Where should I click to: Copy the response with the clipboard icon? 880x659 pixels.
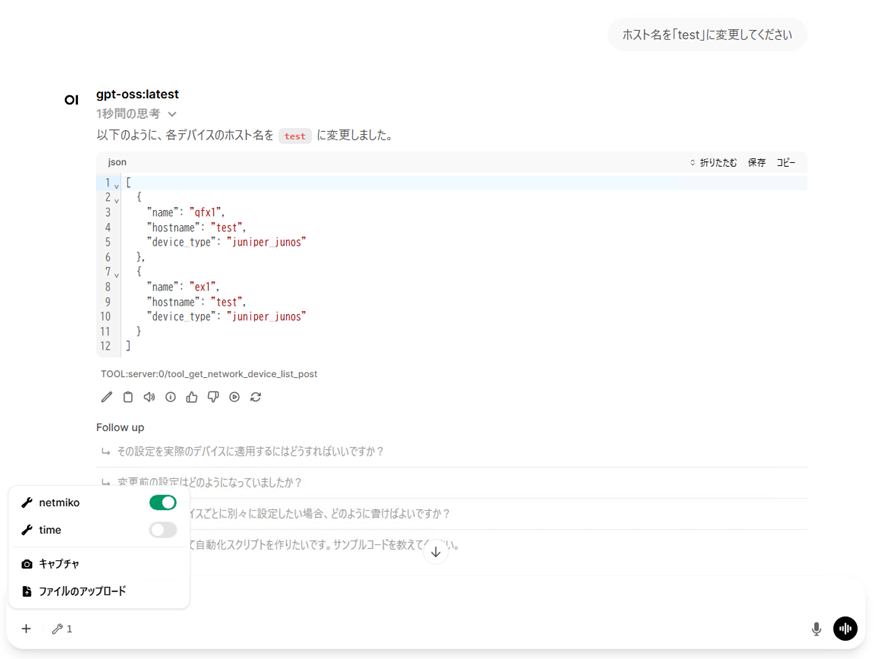(x=128, y=397)
